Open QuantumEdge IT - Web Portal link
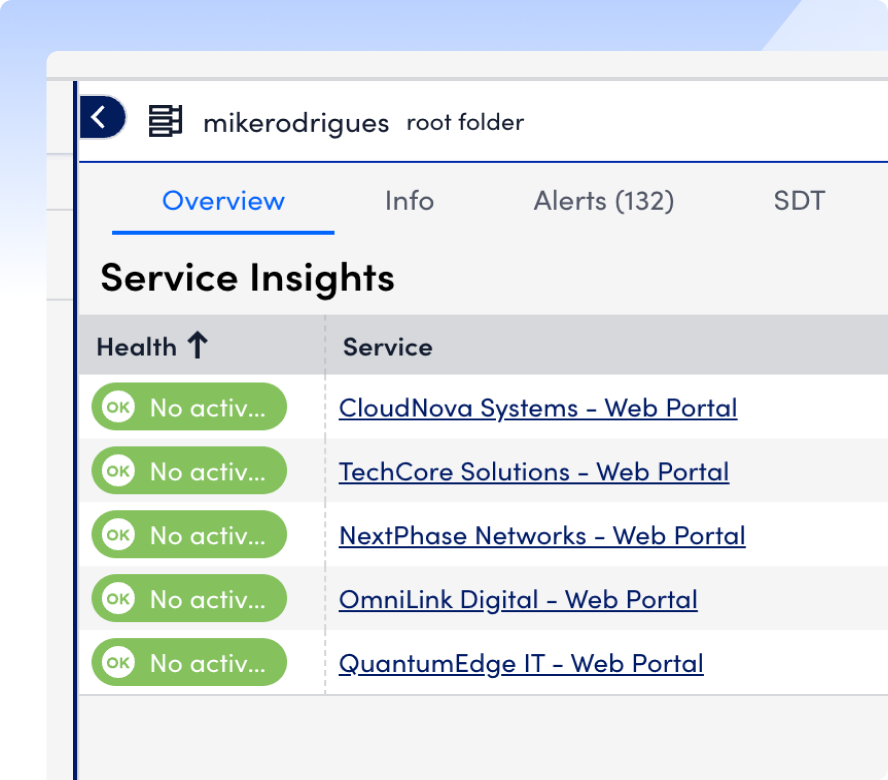Image resolution: width=888 pixels, height=780 pixels. point(521,664)
